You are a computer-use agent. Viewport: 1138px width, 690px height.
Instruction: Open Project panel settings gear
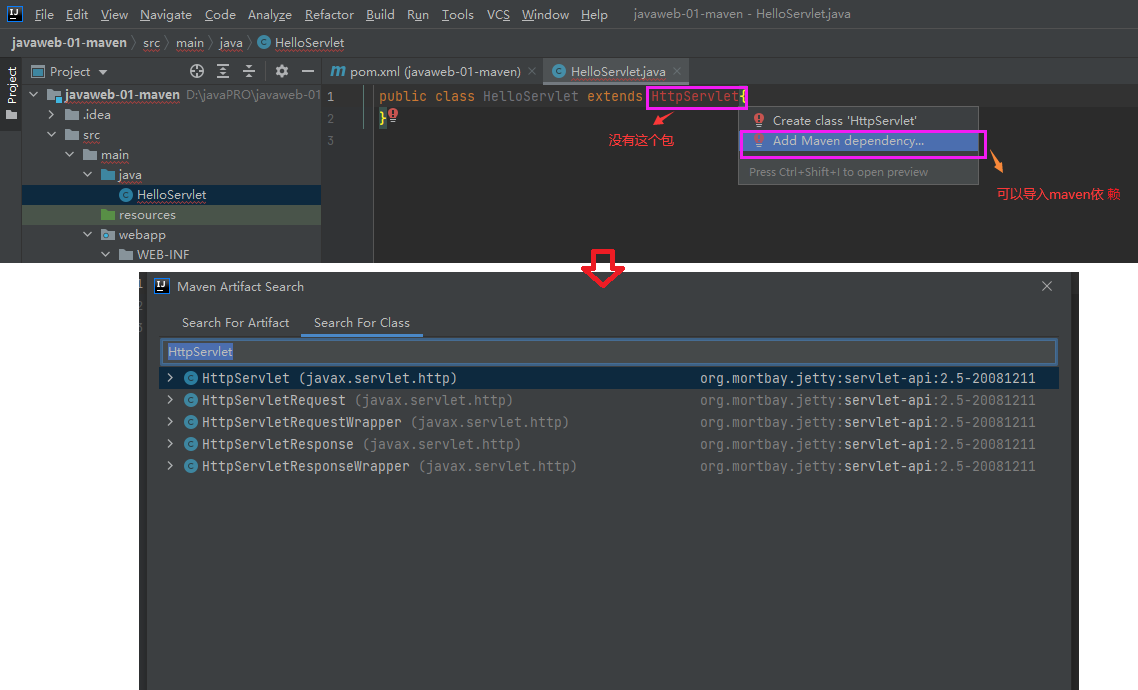click(282, 71)
